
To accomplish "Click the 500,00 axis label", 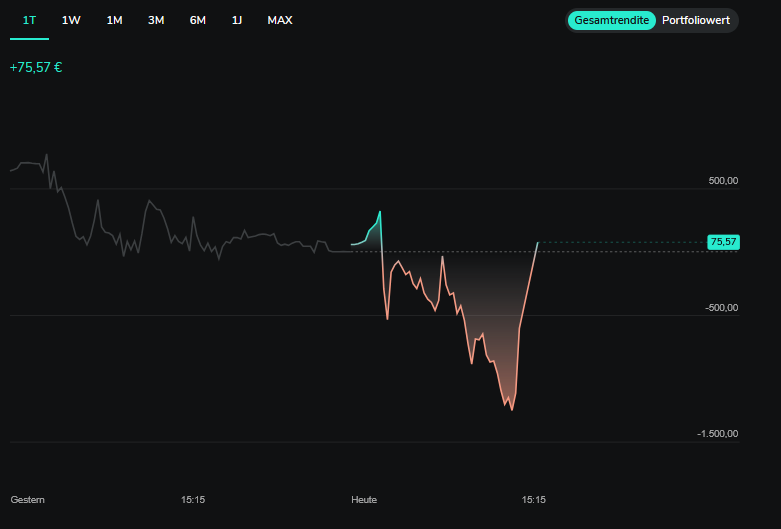I will 722,181.
